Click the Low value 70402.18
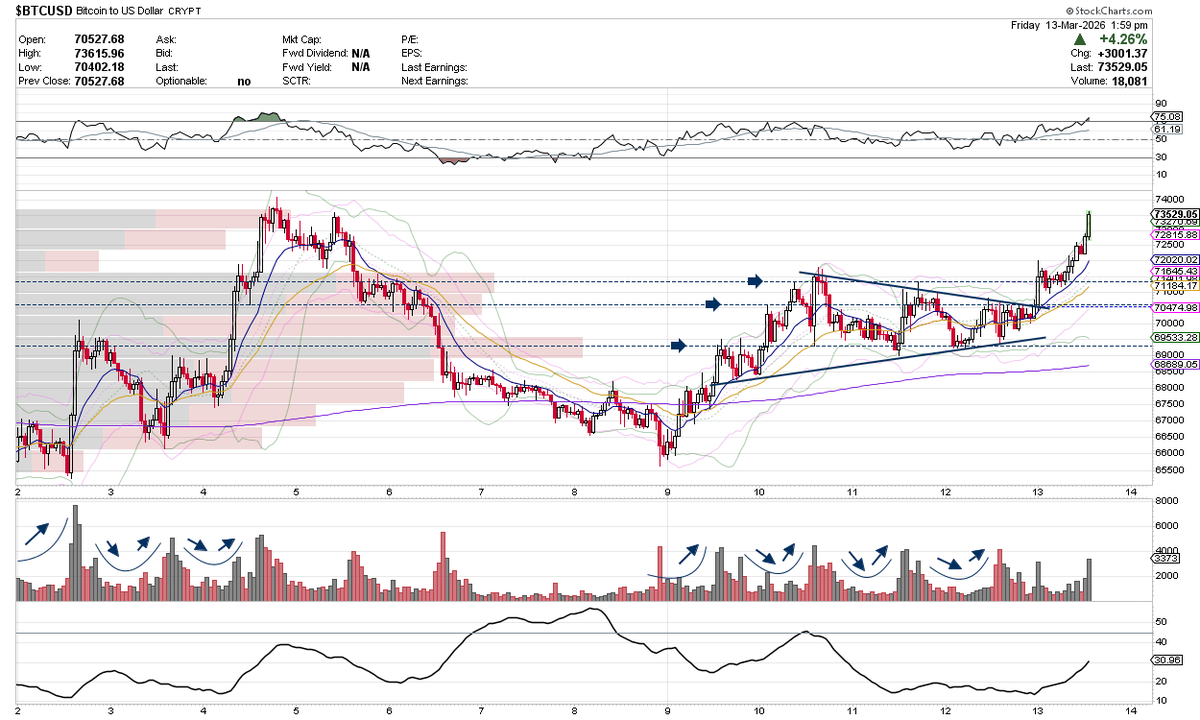Viewport: 1200px width, 720px height. [99, 67]
